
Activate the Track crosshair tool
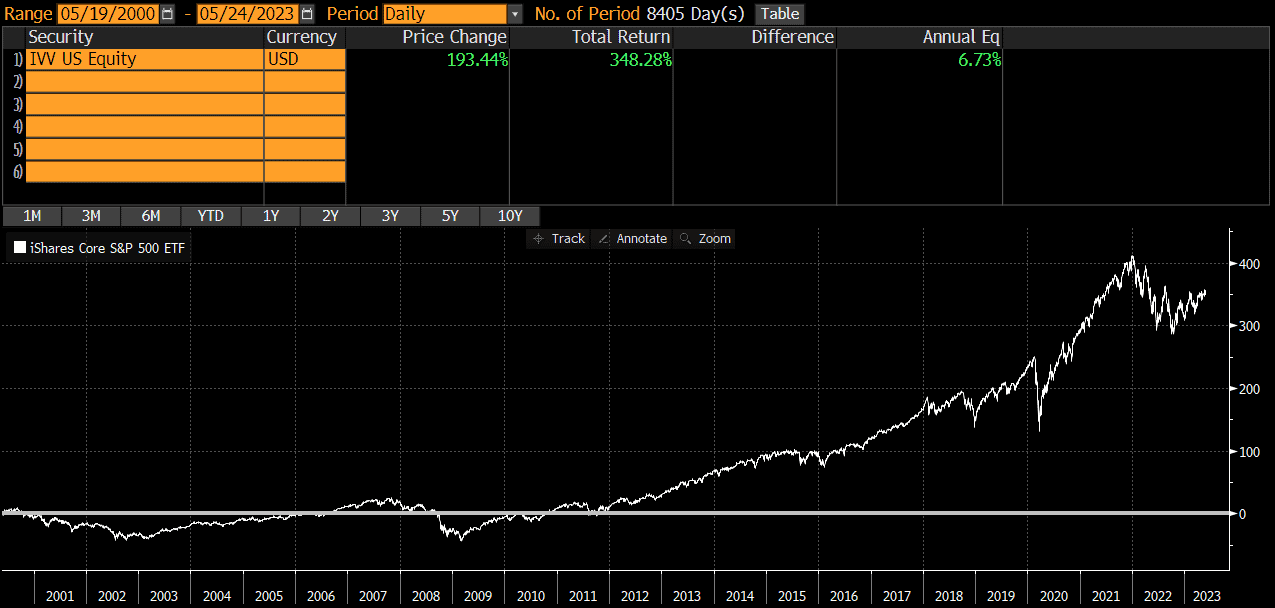pos(559,238)
